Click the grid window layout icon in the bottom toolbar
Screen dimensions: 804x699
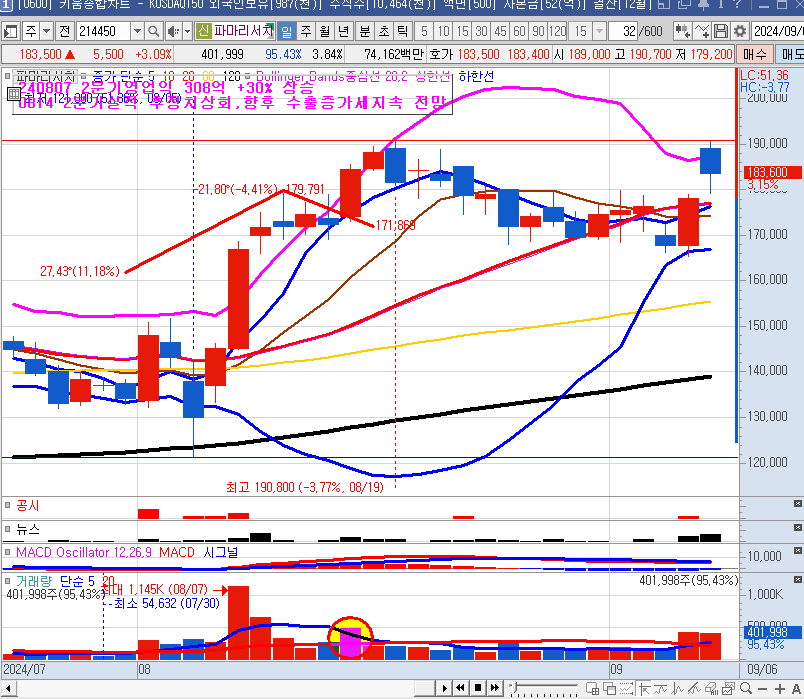click(593, 689)
